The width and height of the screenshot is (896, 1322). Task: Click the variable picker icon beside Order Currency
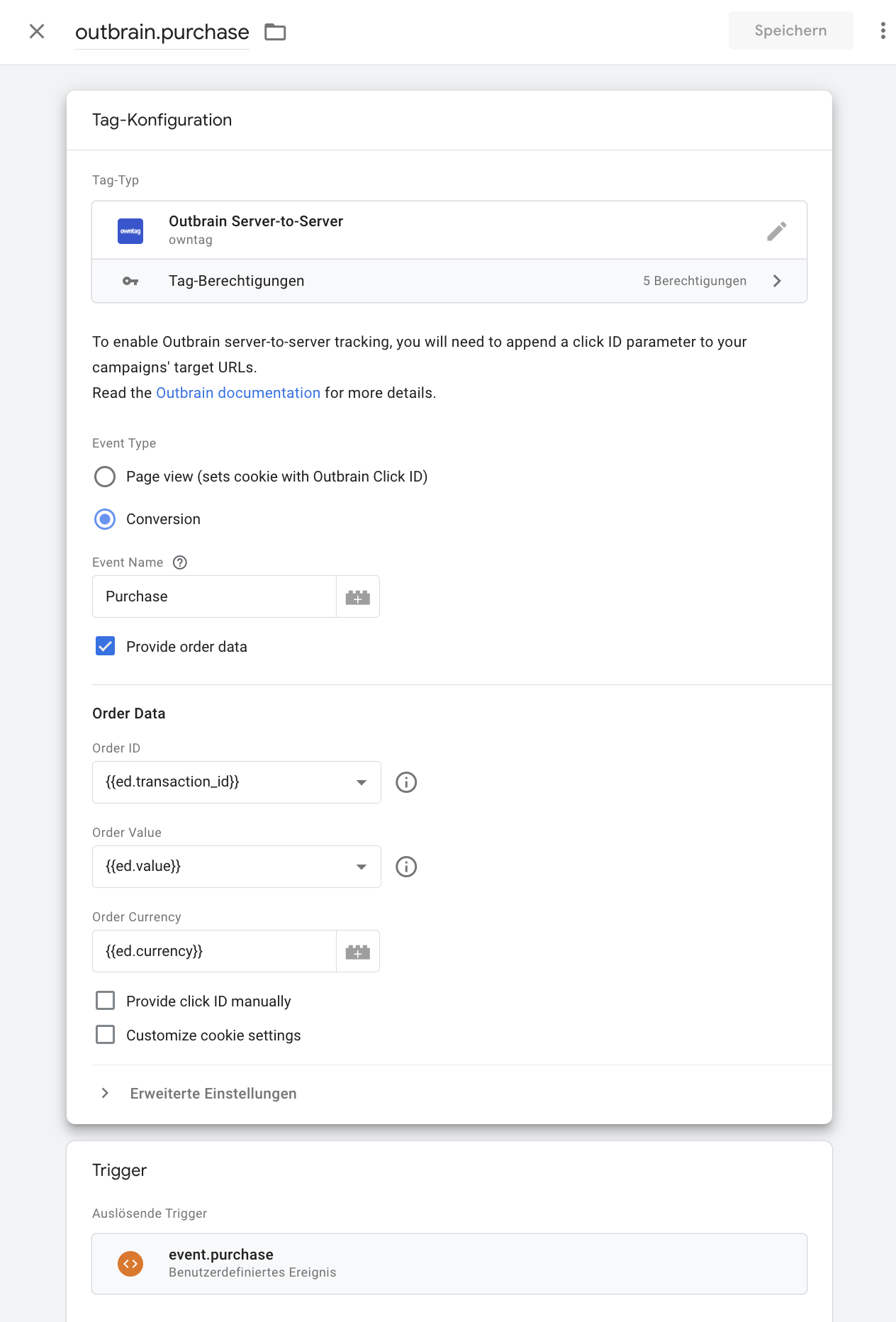pos(358,952)
